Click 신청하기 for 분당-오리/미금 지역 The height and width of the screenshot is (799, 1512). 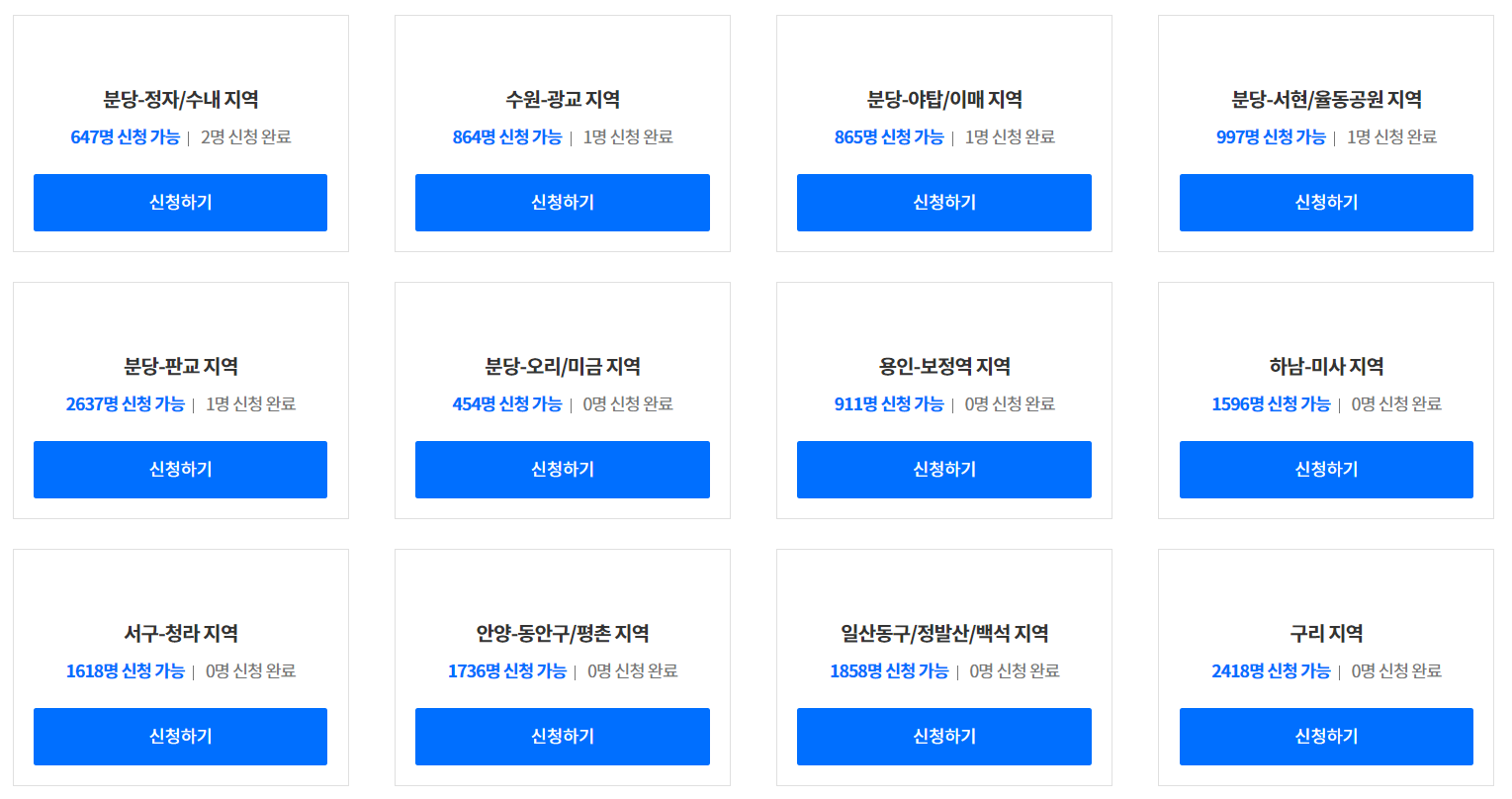[562, 470]
